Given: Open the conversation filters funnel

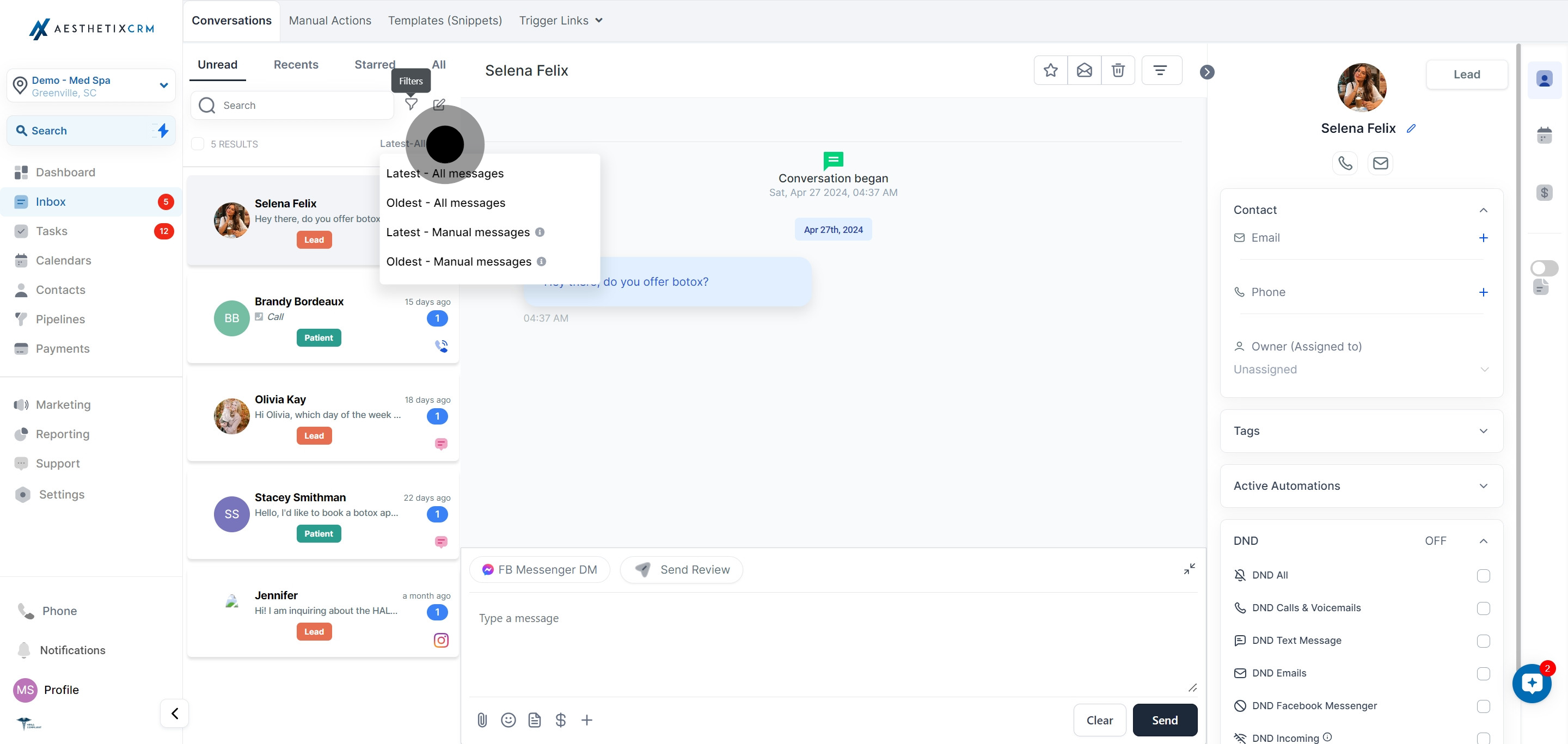Looking at the screenshot, I should (x=412, y=104).
